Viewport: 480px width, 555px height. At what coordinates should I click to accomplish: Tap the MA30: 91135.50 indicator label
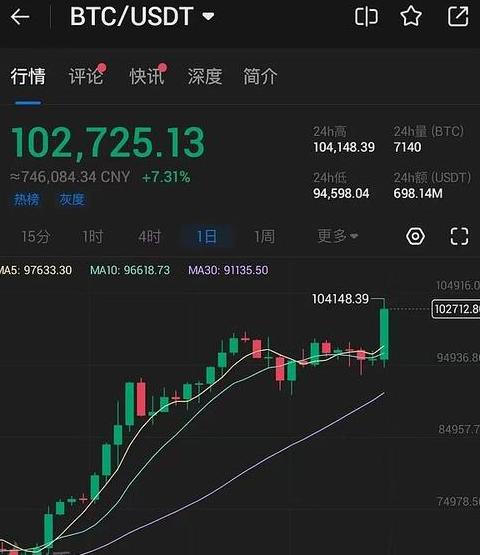[228, 270]
